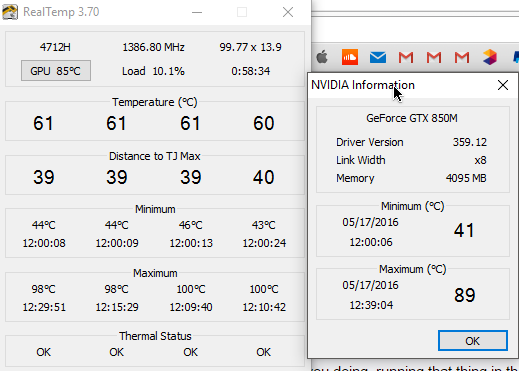This screenshot has width=519, height=371.
Task: Open the SoundCloud bookmark icon
Action: (x=350, y=57)
